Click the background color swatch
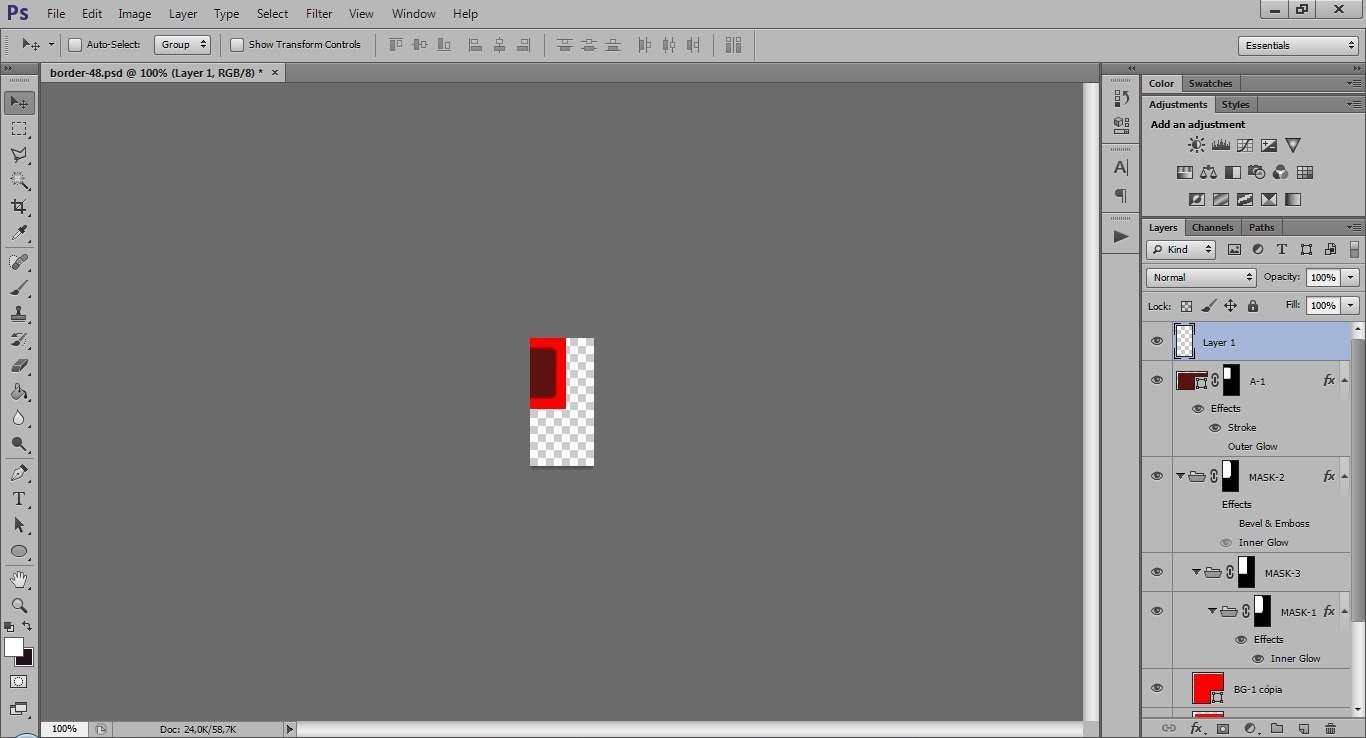 coord(27,659)
